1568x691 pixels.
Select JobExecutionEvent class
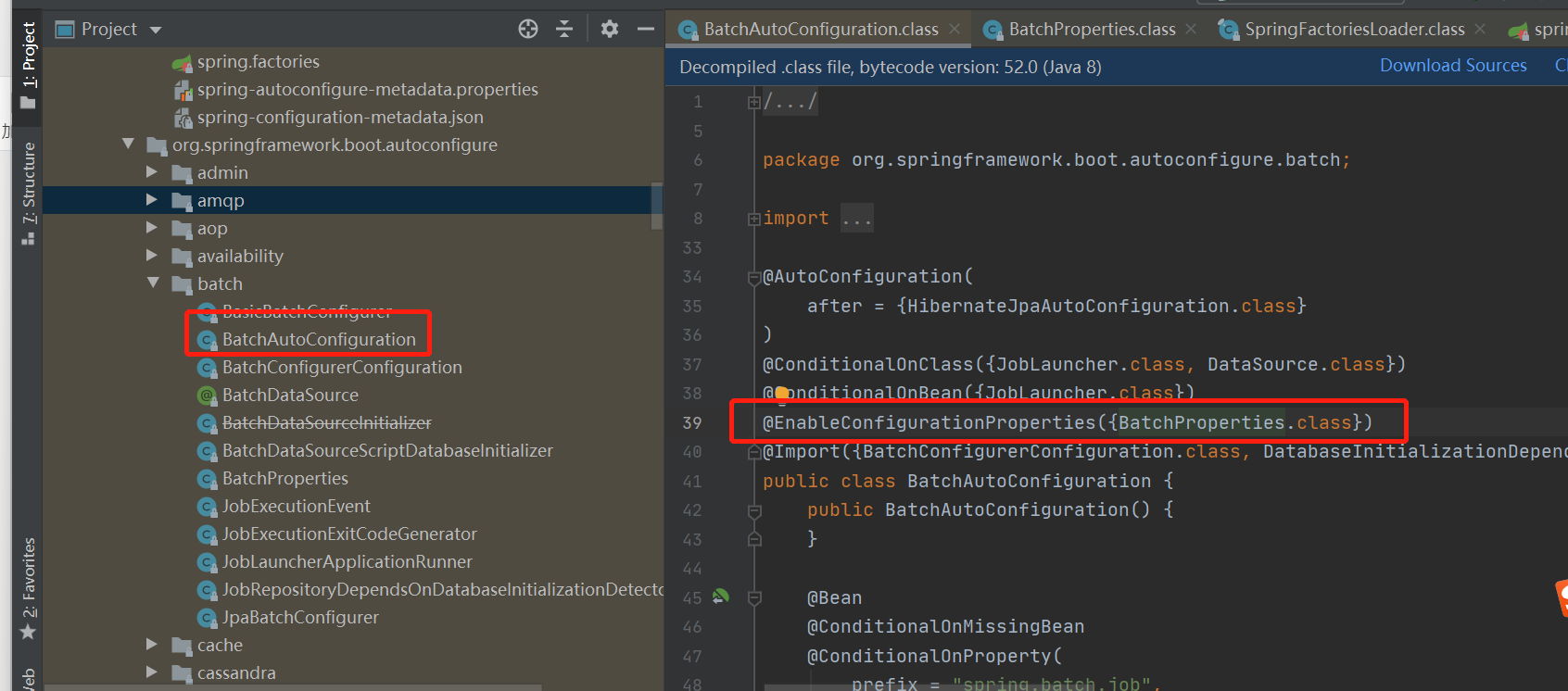point(296,507)
